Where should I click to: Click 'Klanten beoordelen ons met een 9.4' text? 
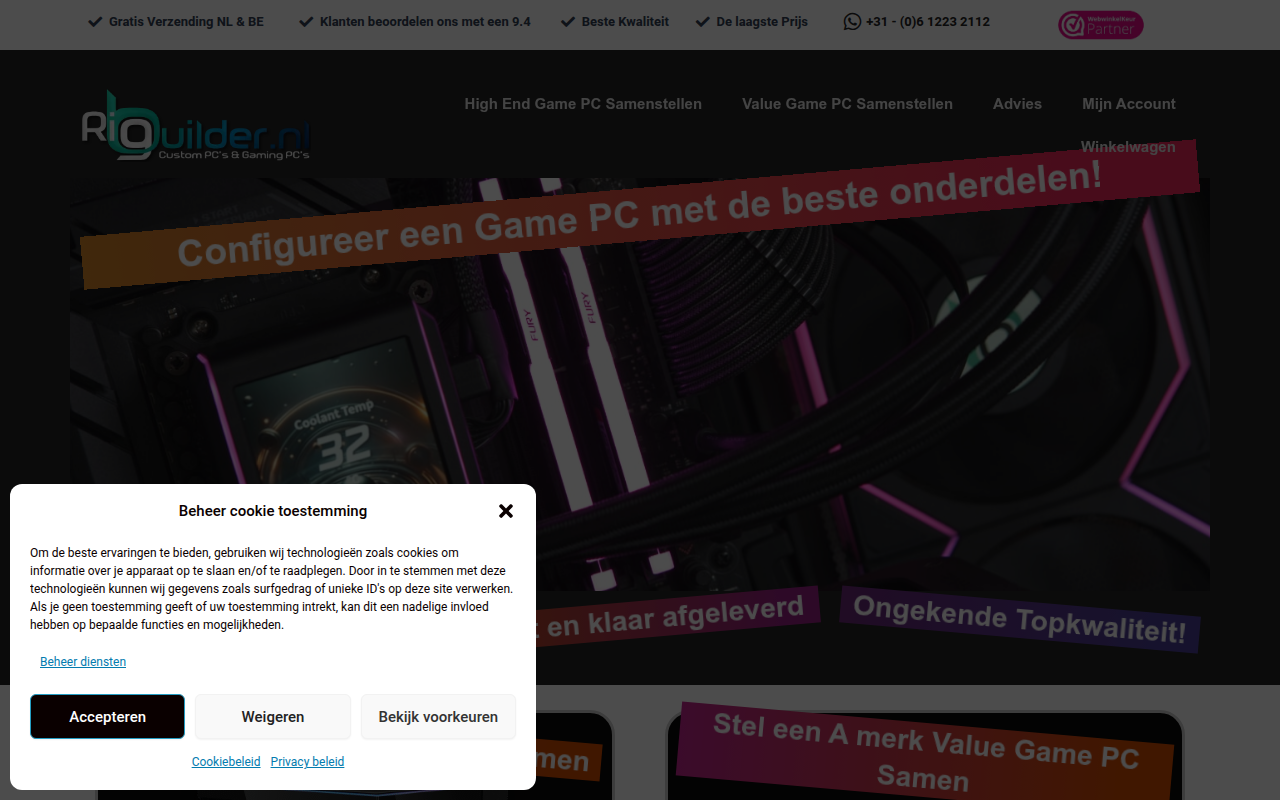point(425,21)
